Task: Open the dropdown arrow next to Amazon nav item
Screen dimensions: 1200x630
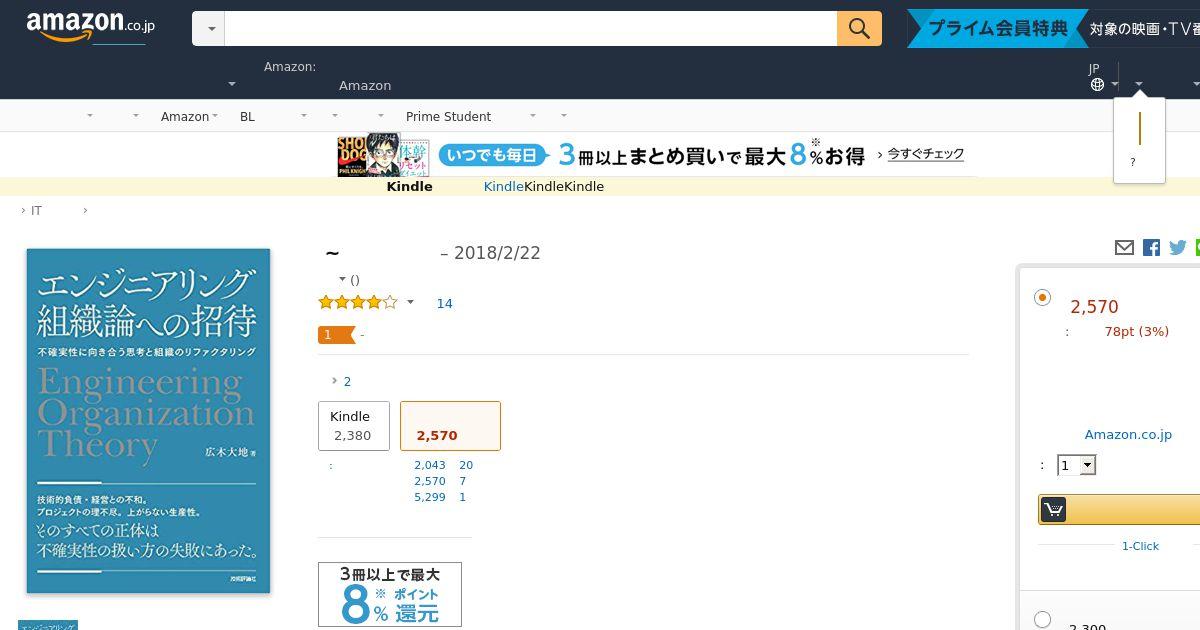Action: (216, 116)
